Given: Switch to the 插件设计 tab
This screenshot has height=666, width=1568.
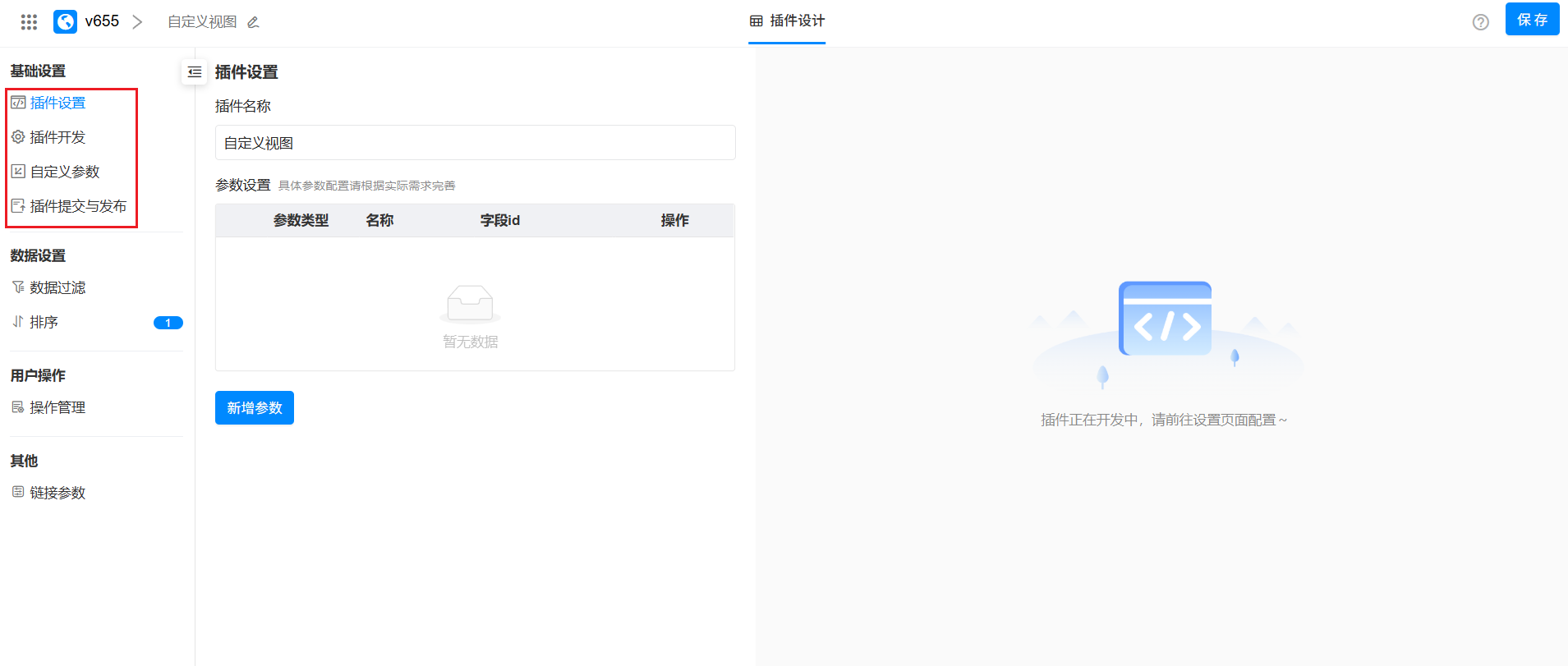Looking at the screenshot, I should (x=787, y=21).
